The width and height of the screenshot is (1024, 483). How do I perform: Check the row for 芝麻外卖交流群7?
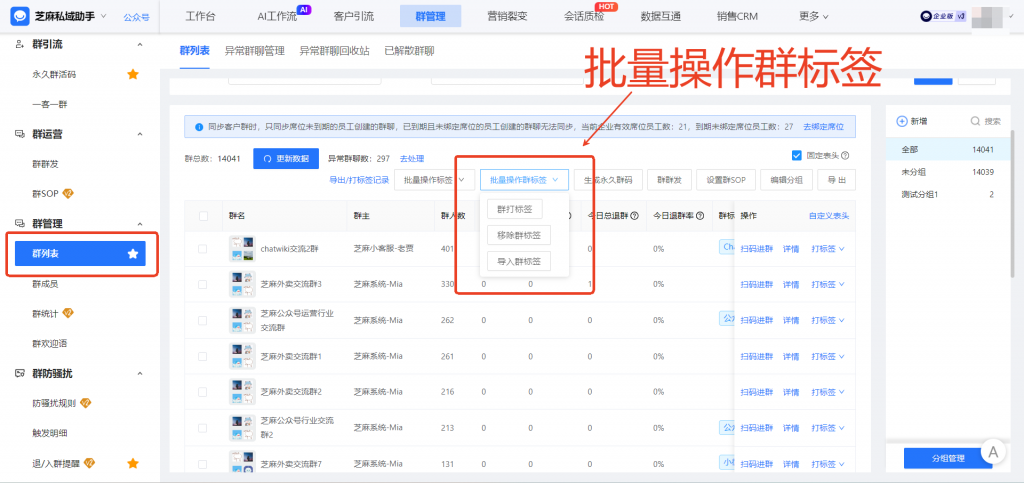coord(202,463)
